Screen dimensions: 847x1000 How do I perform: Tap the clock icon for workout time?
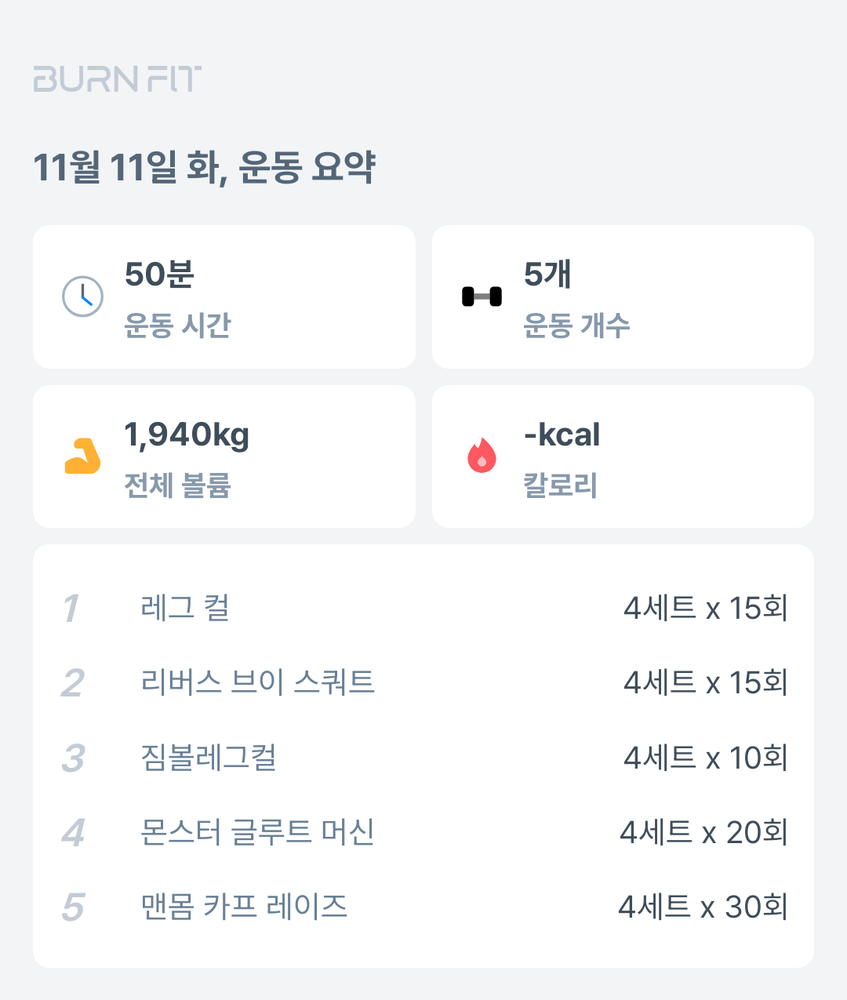tap(82, 296)
